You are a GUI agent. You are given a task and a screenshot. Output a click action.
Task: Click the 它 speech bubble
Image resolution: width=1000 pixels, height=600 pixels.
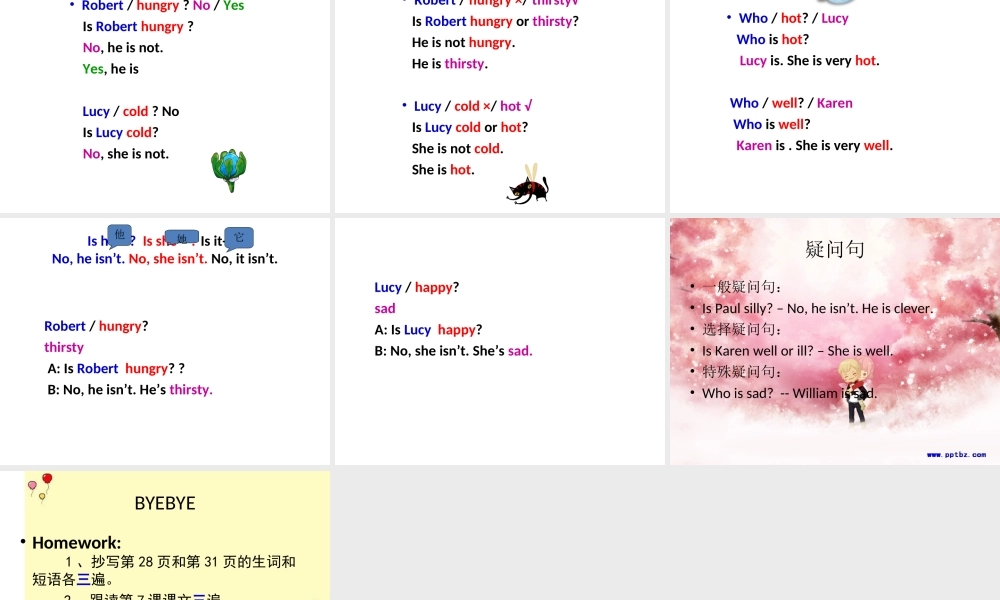239,238
